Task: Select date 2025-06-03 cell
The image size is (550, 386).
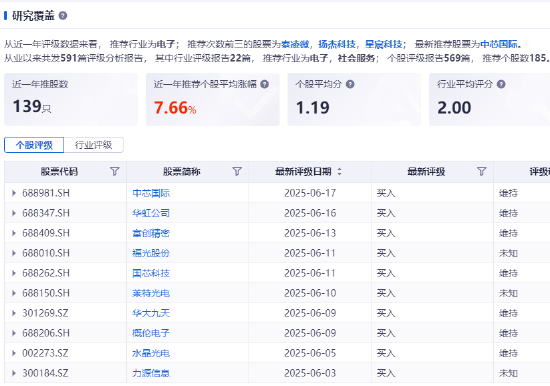Action: [310, 373]
